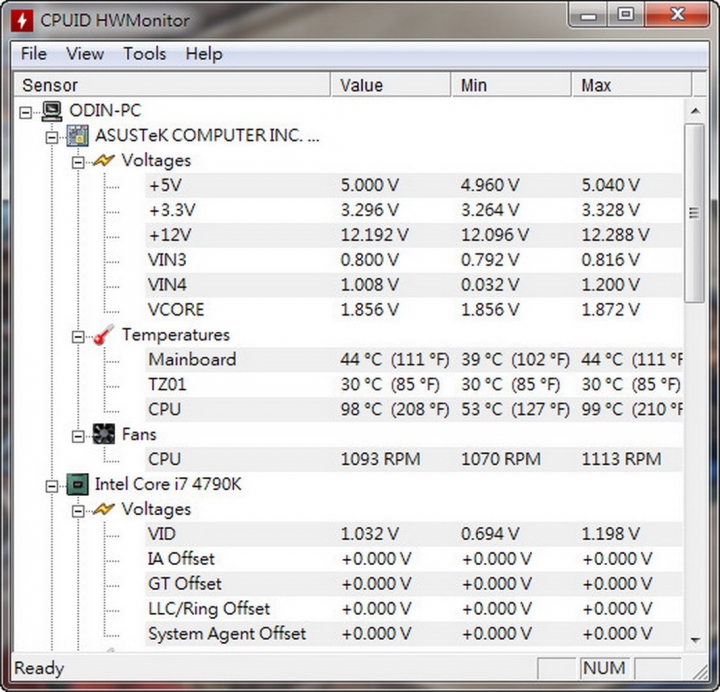The width and height of the screenshot is (720, 692).
Task: Click the 1113 RPM max value
Action: pos(622,459)
